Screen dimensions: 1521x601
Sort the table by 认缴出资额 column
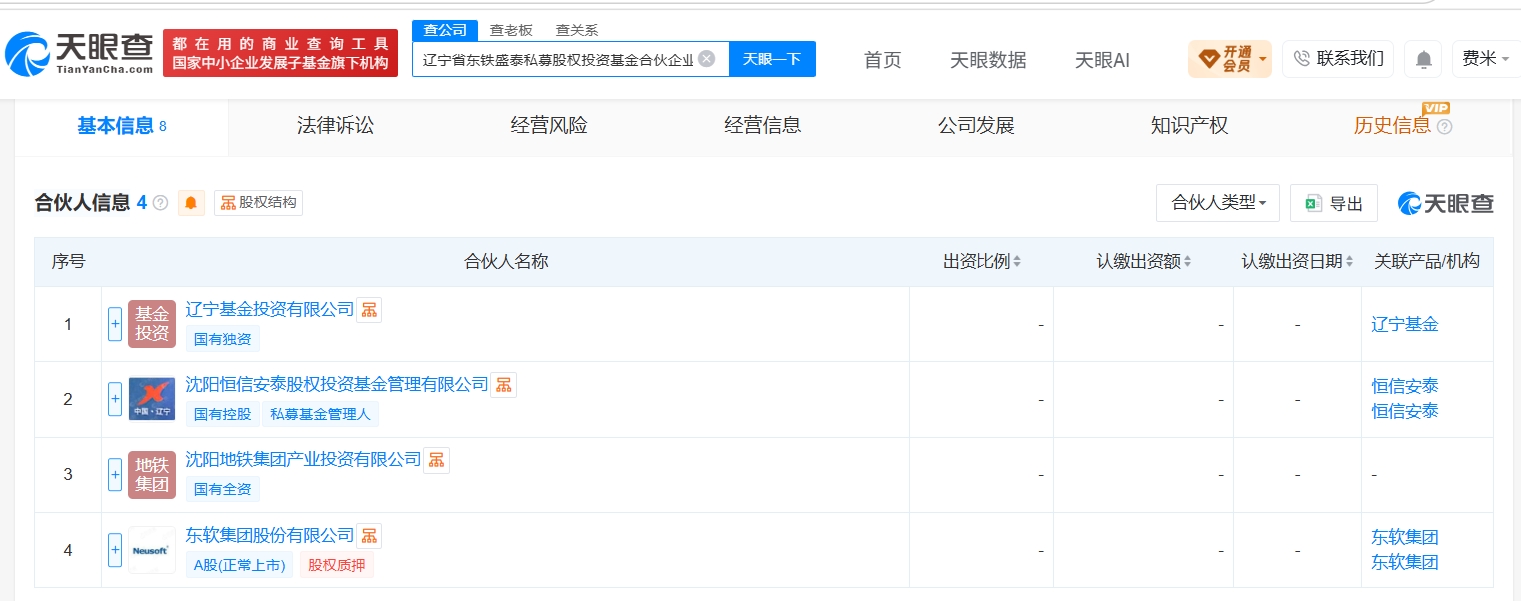1144,262
